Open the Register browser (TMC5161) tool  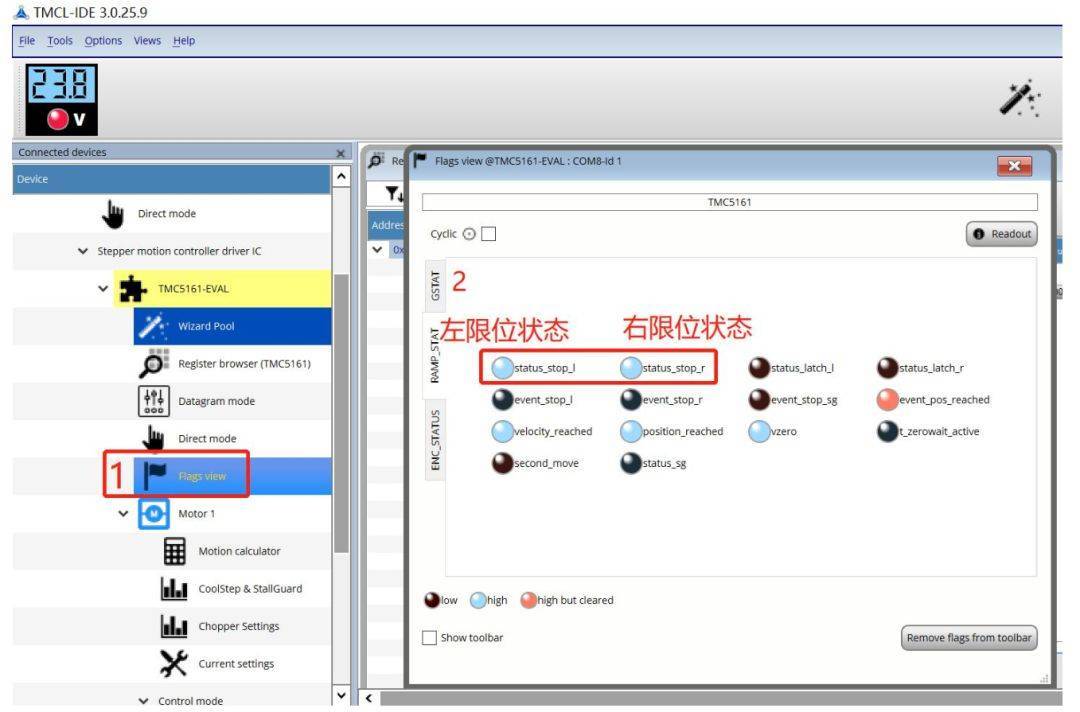coord(243,363)
